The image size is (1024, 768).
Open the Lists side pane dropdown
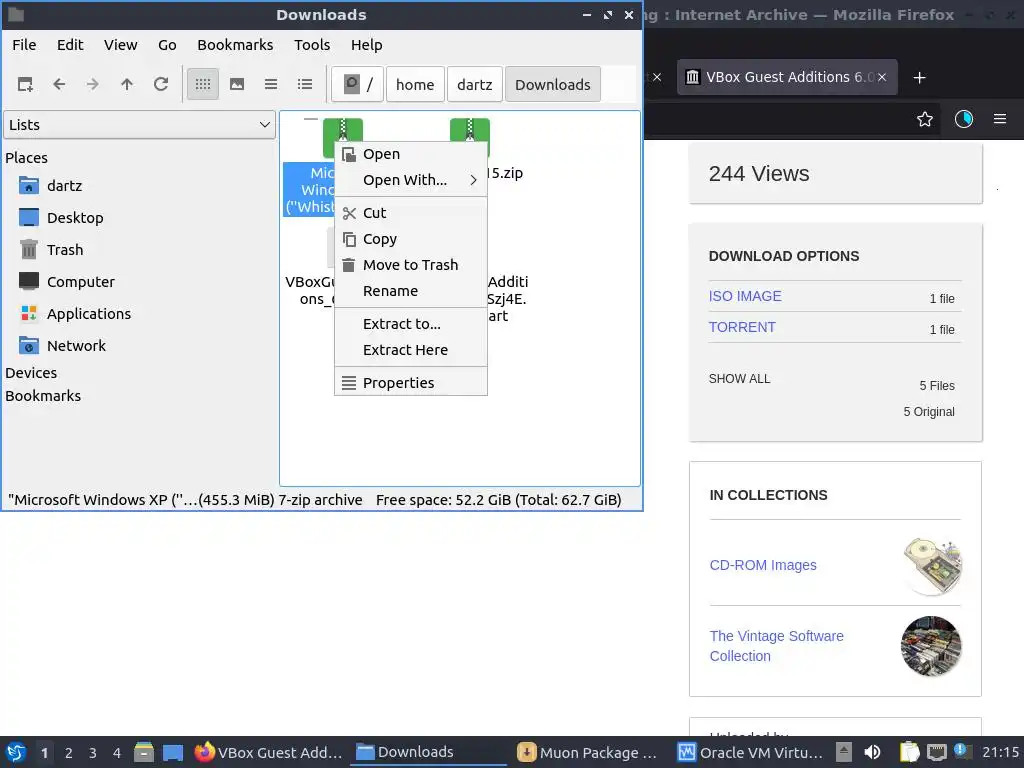139,125
